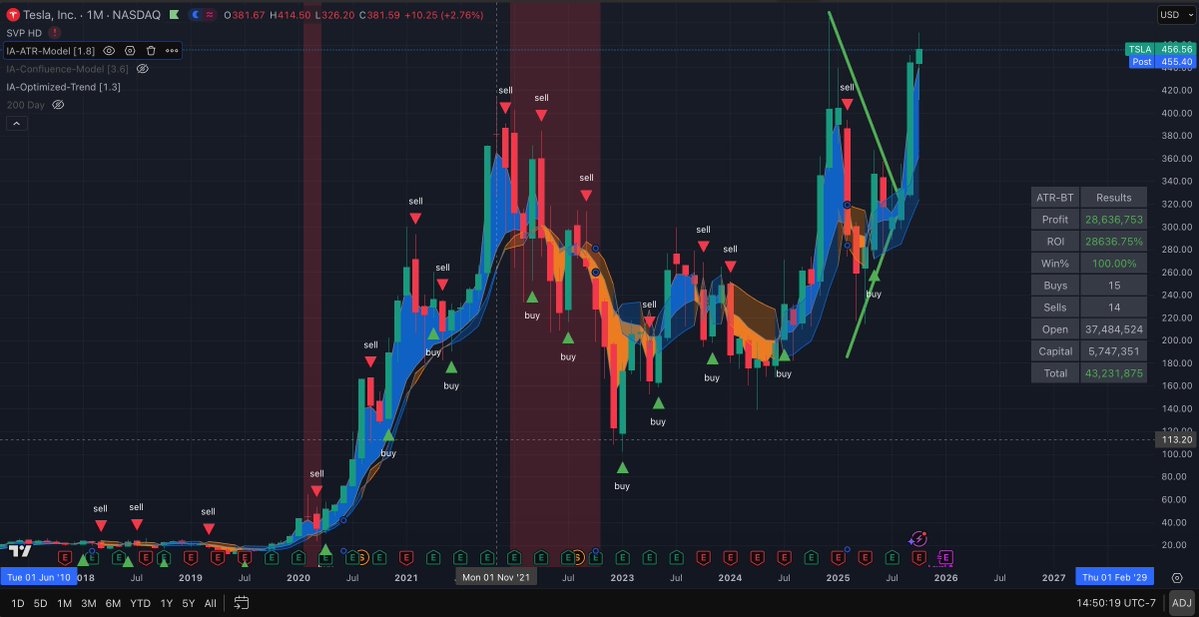Click the purple lightning event icon

click(920, 540)
